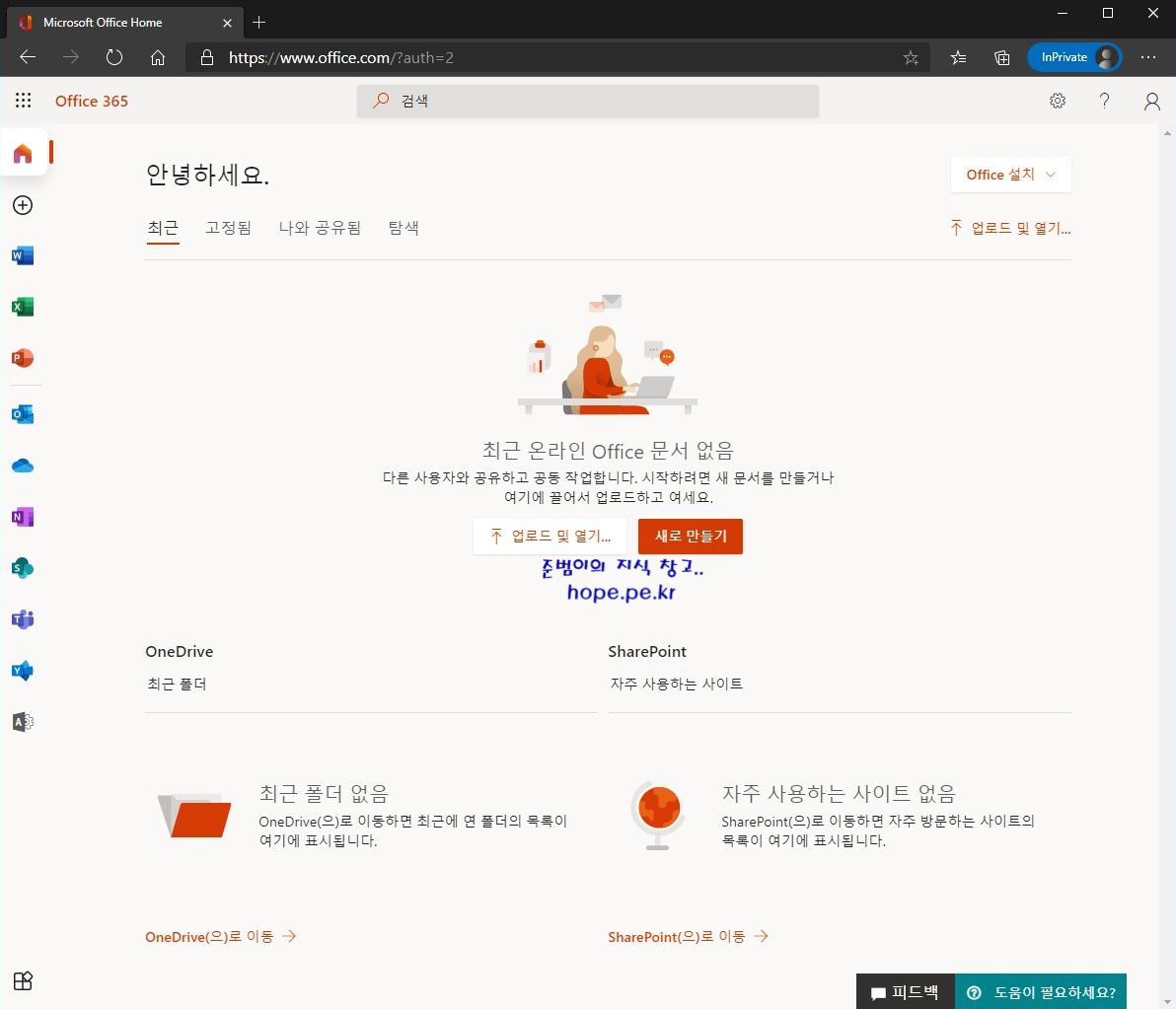Open the favorites list icon

pos(958,58)
